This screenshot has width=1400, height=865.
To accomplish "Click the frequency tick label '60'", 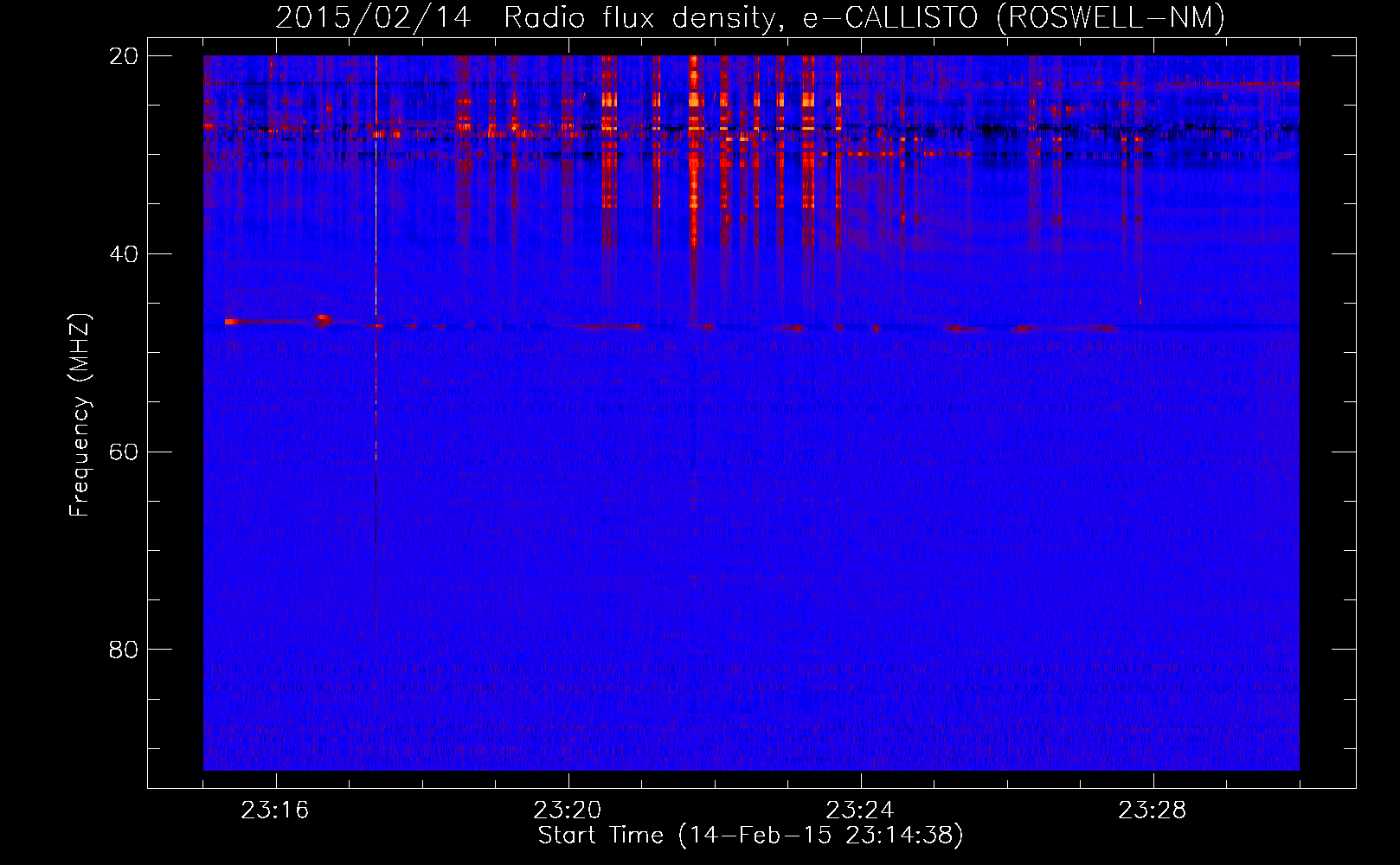I will [124, 452].
